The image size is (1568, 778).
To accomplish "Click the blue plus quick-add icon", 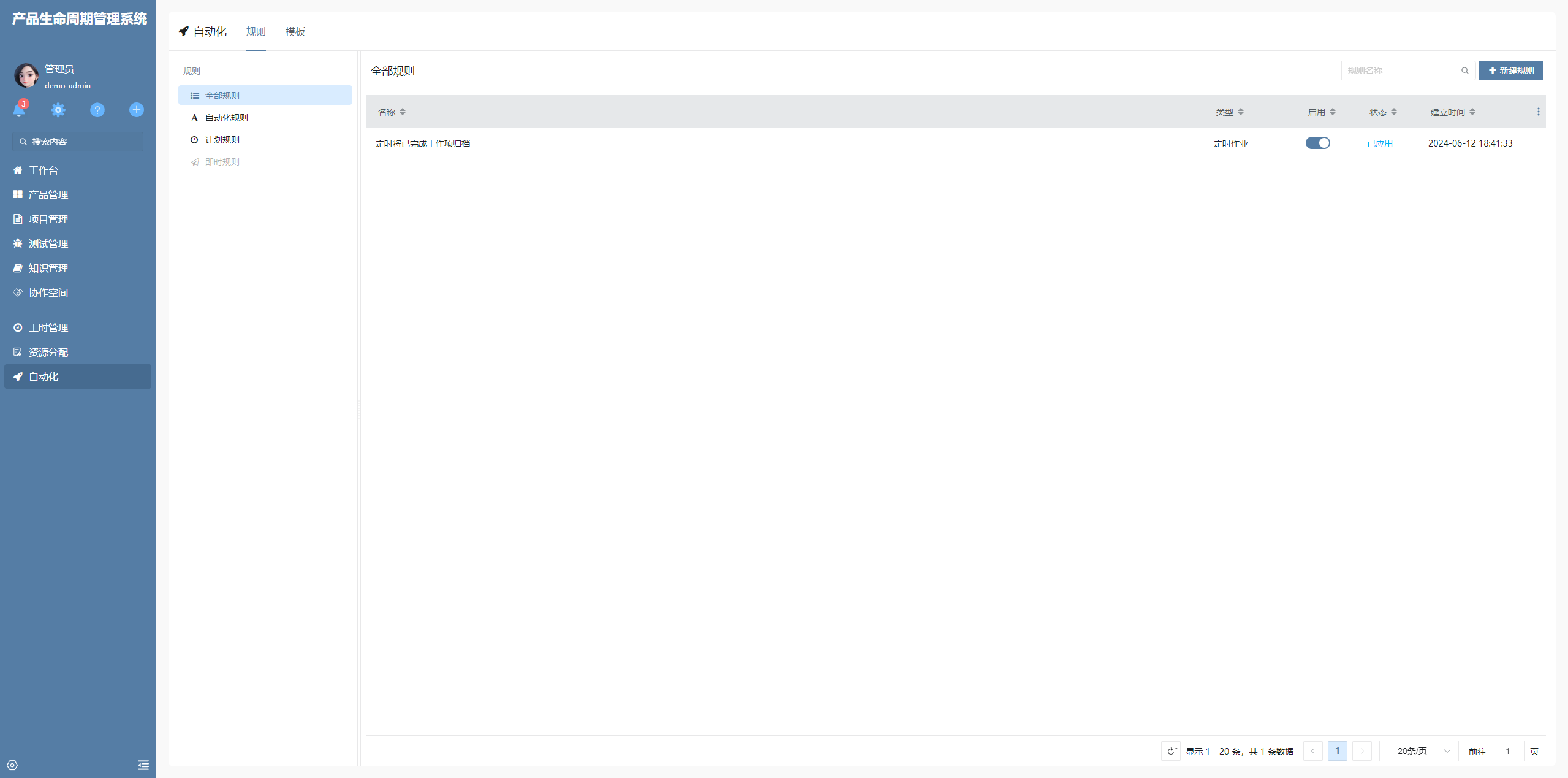I will pyautogui.click(x=137, y=110).
